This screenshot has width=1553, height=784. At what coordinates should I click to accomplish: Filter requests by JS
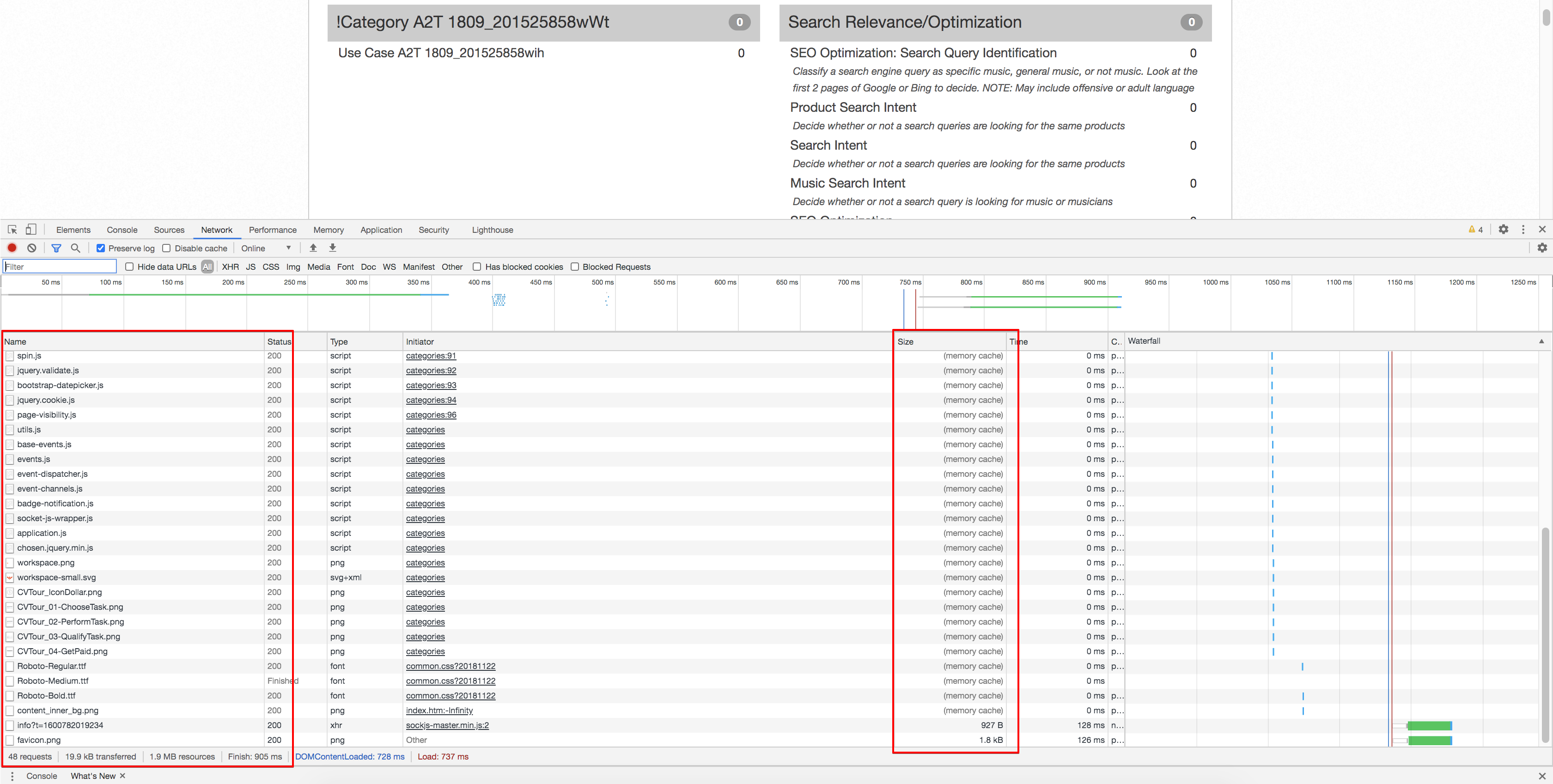tap(251, 267)
